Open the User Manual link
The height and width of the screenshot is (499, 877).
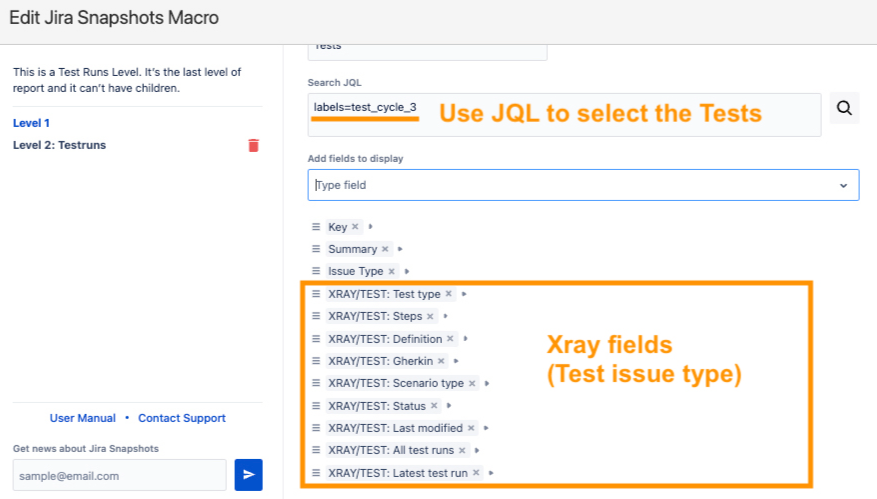[82, 418]
